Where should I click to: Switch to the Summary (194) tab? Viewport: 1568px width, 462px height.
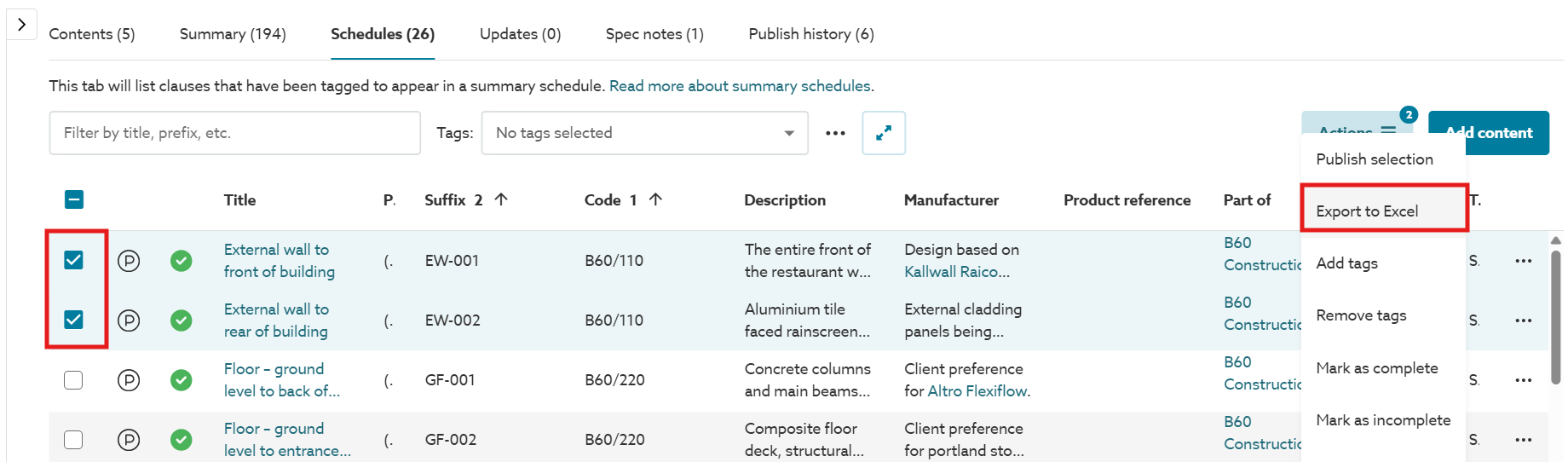(233, 34)
